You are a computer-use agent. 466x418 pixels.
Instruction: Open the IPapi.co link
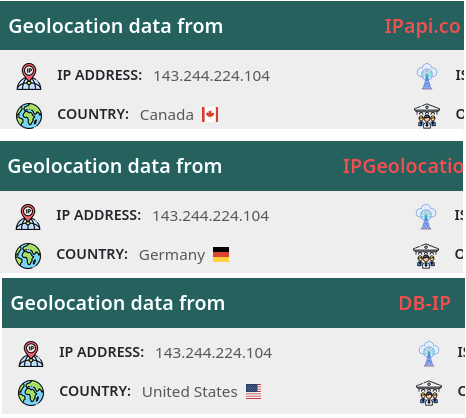pyautogui.click(x=423, y=26)
